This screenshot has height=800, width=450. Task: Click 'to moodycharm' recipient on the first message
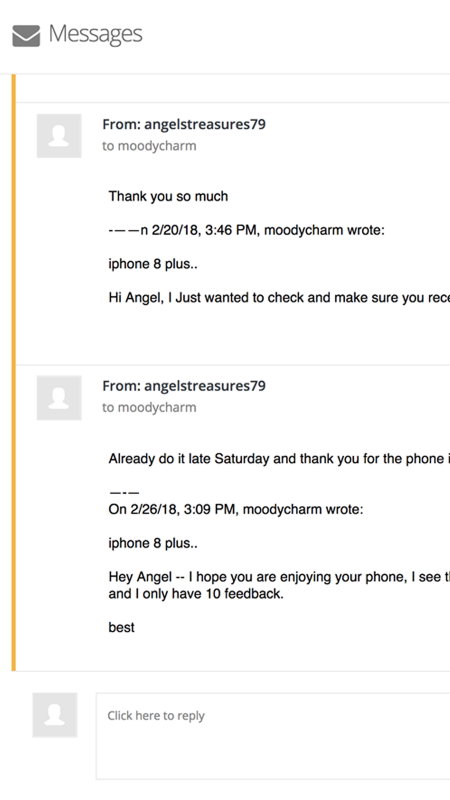149,146
